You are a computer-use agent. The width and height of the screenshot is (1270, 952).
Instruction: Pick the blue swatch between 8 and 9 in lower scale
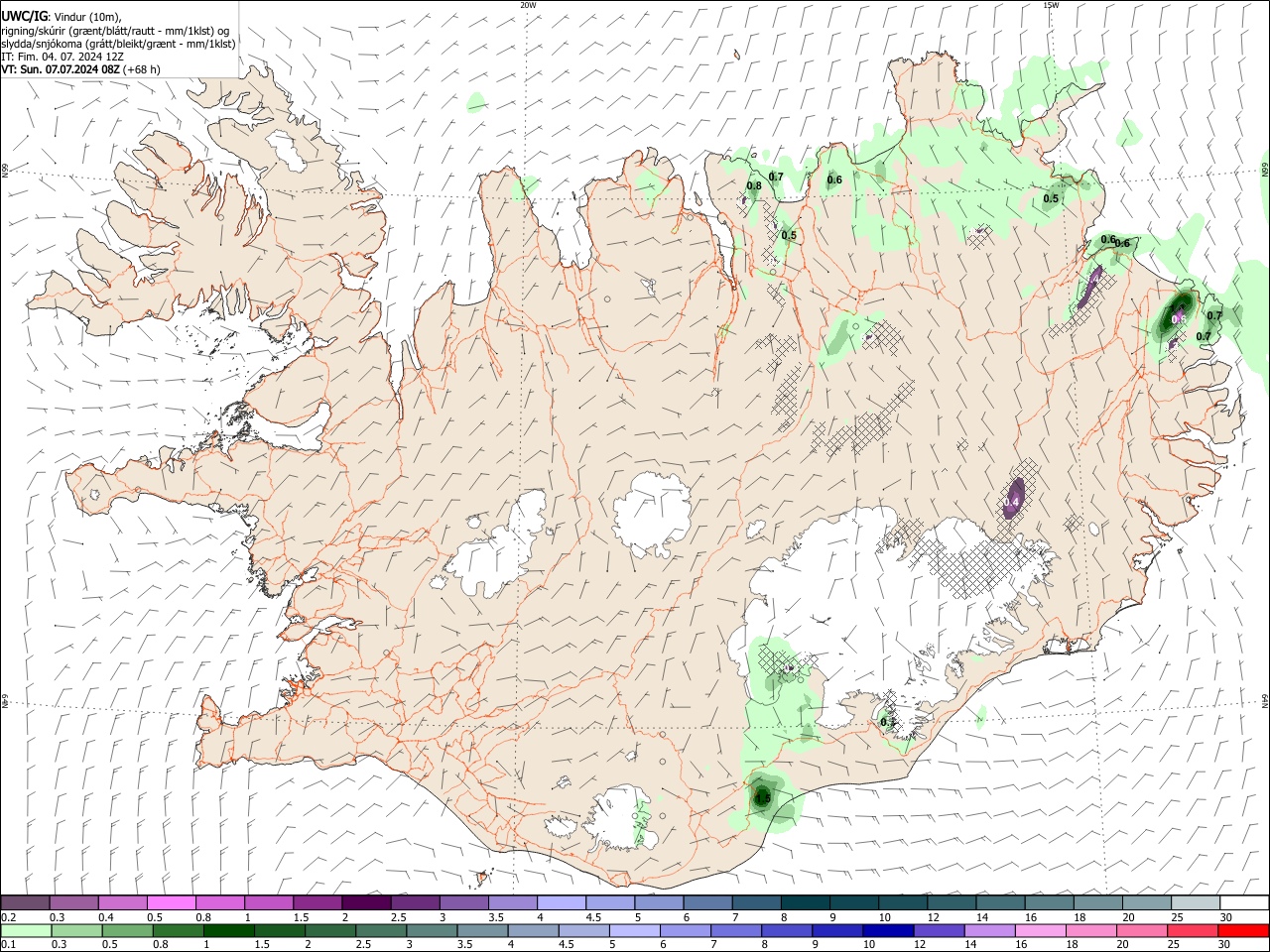(787, 930)
